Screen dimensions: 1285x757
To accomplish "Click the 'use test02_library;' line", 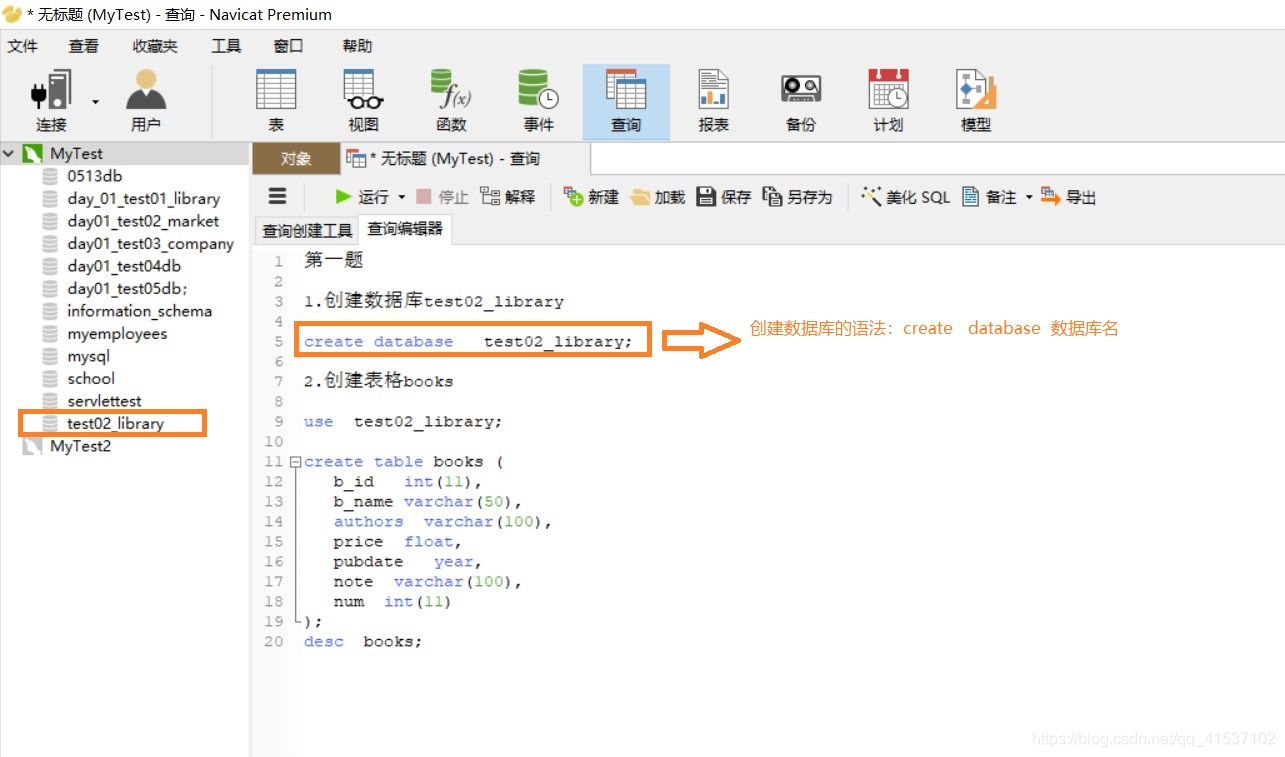I will tap(403, 422).
